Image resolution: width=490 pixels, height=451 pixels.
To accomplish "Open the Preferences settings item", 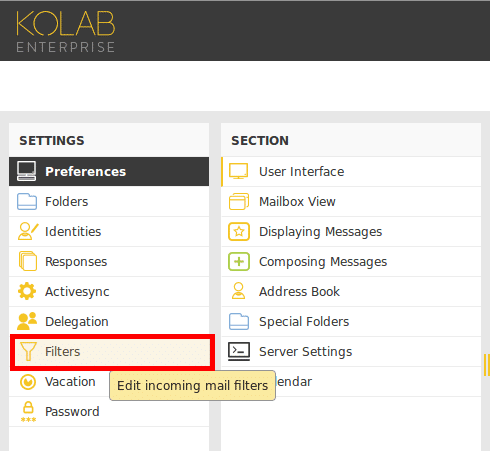I will pyautogui.click(x=109, y=171).
